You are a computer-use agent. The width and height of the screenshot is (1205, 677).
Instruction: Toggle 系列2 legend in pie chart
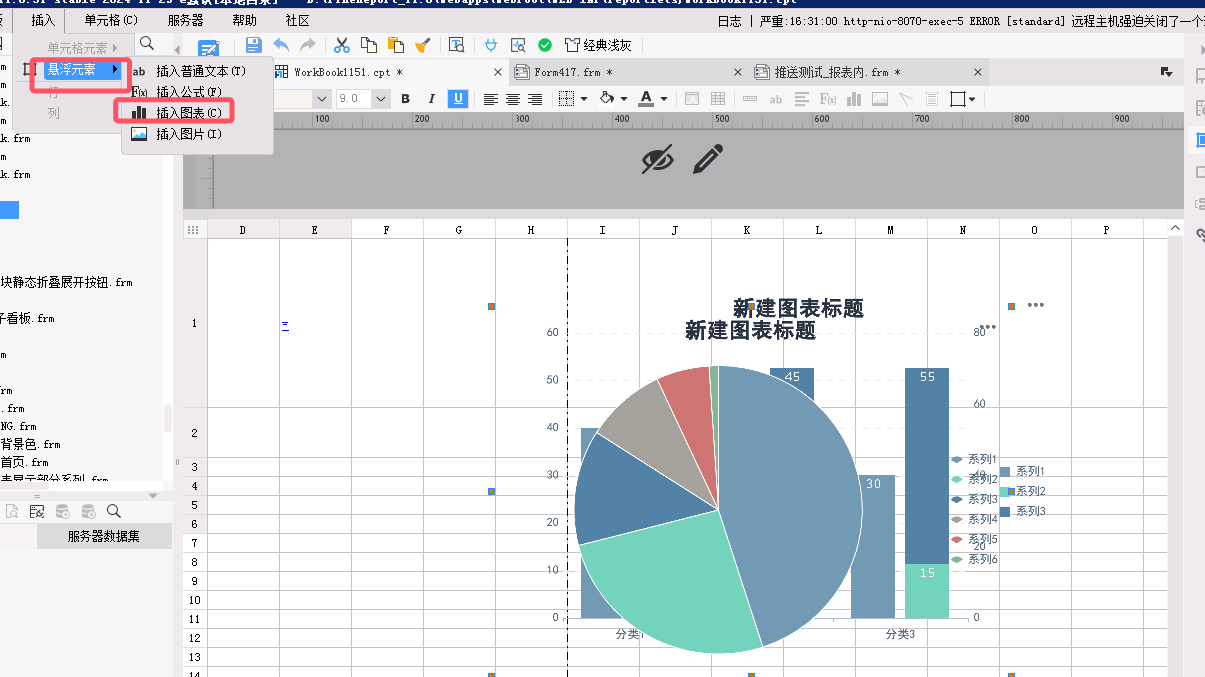click(x=974, y=479)
